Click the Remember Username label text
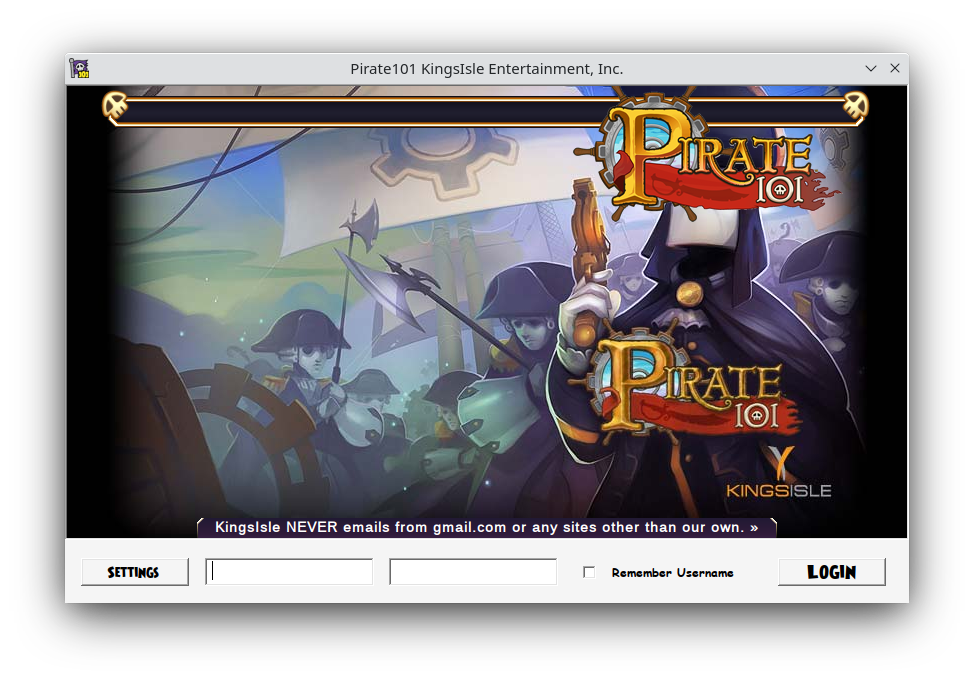 pos(672,573)
